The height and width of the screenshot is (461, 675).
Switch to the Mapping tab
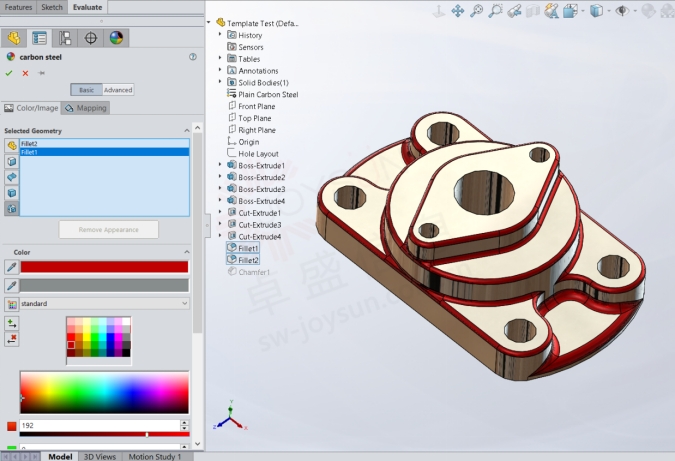[x=85, y=108]
